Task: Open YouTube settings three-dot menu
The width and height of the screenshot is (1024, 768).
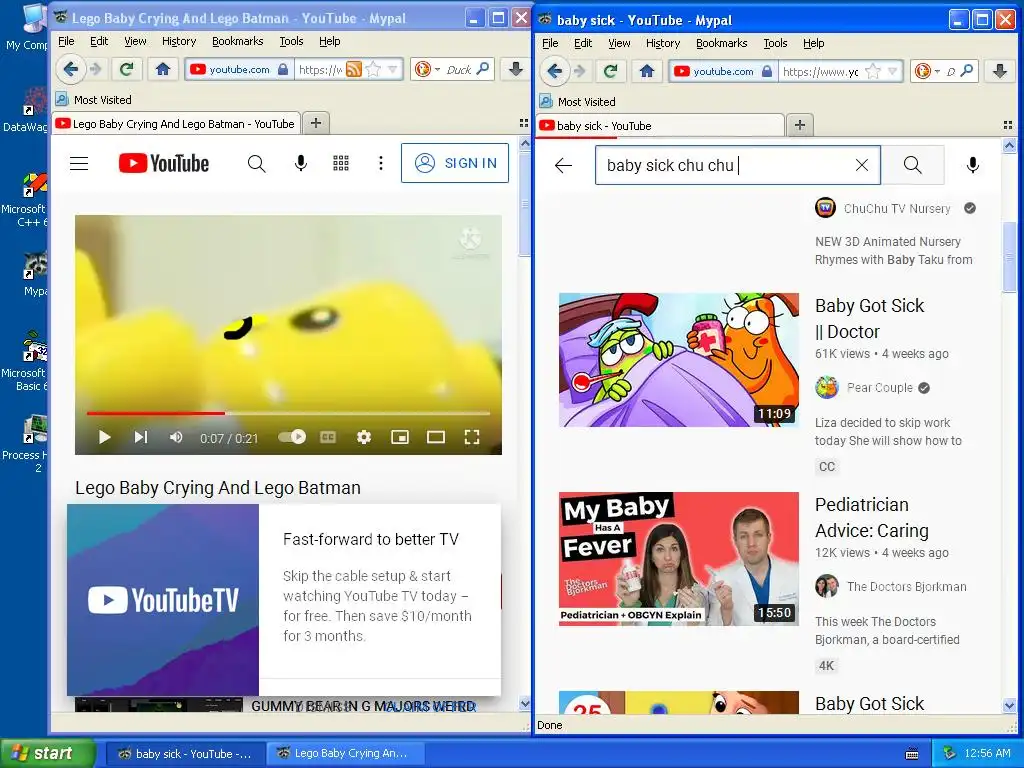Action: click(381, 163)
